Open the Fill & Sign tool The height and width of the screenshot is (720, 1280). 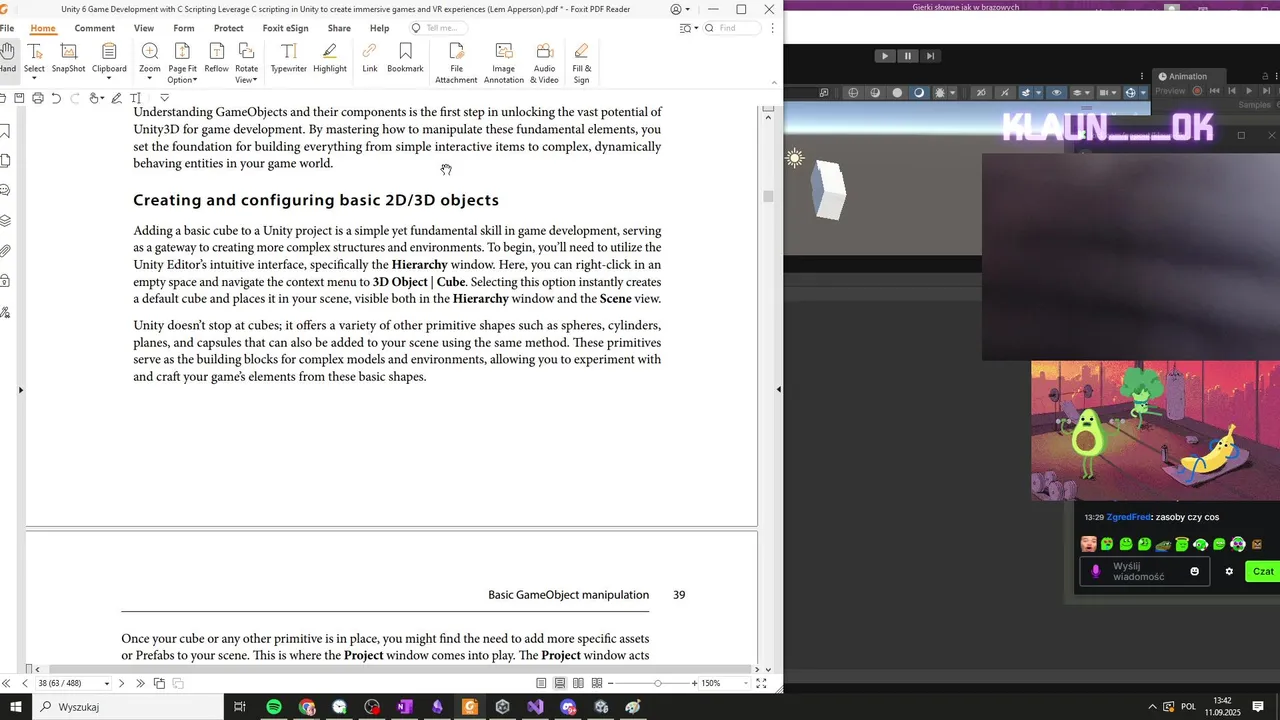pos(581,63)
